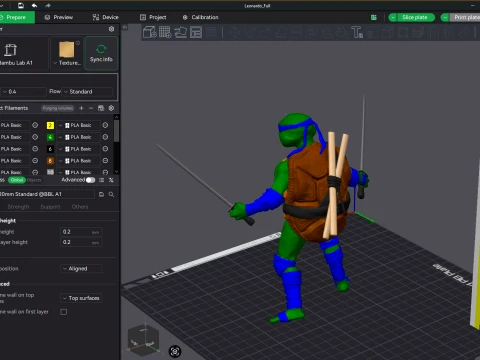
Task: Switch to the Prepare tab
Action: pos(16,17)
